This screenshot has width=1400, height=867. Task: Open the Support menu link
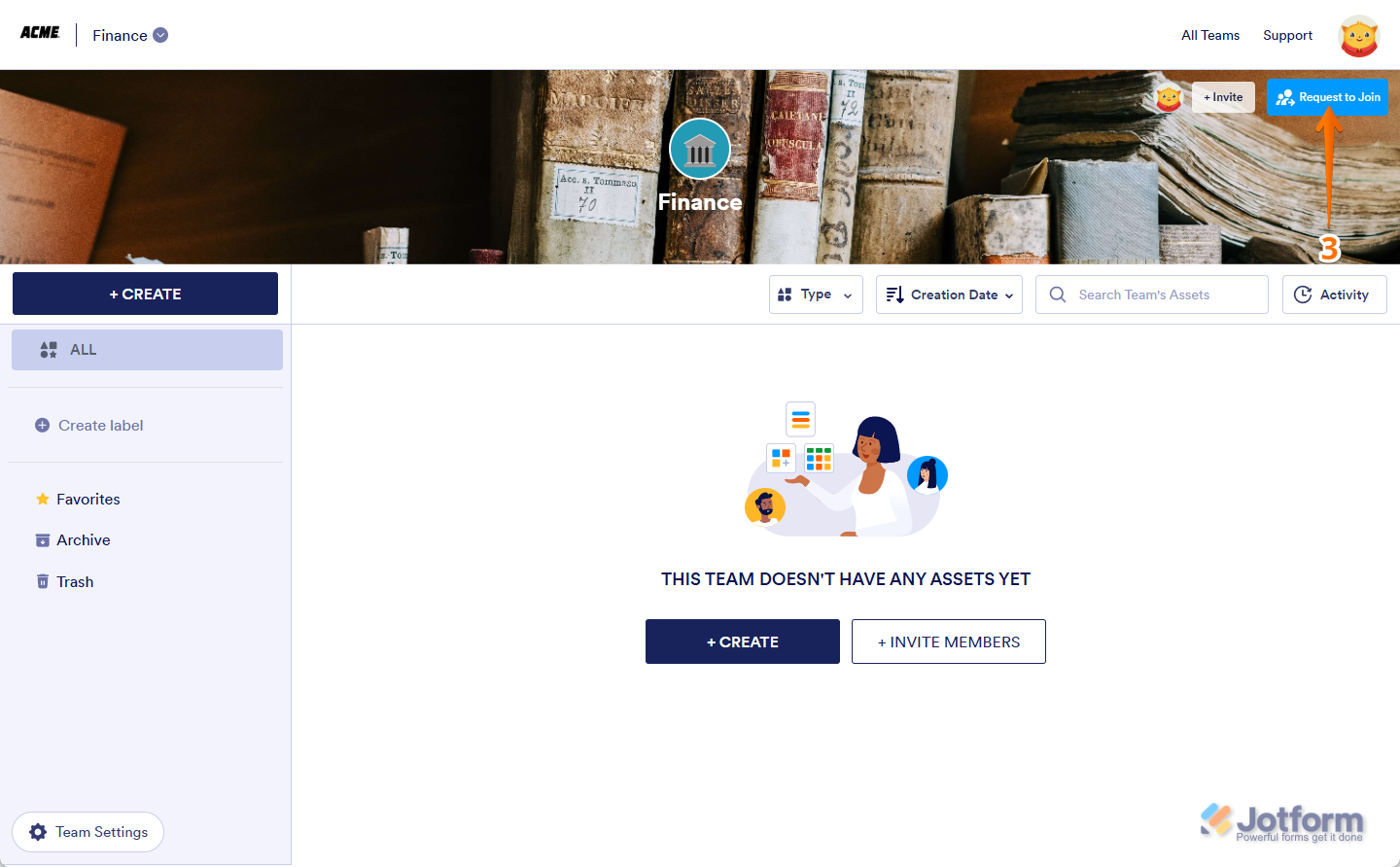pyautogui.click(x=1287, y=35)
